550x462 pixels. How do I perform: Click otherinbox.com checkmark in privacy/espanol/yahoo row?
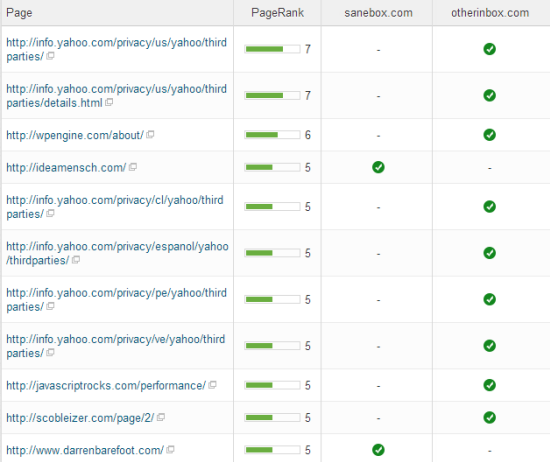(x=489, y=253)
